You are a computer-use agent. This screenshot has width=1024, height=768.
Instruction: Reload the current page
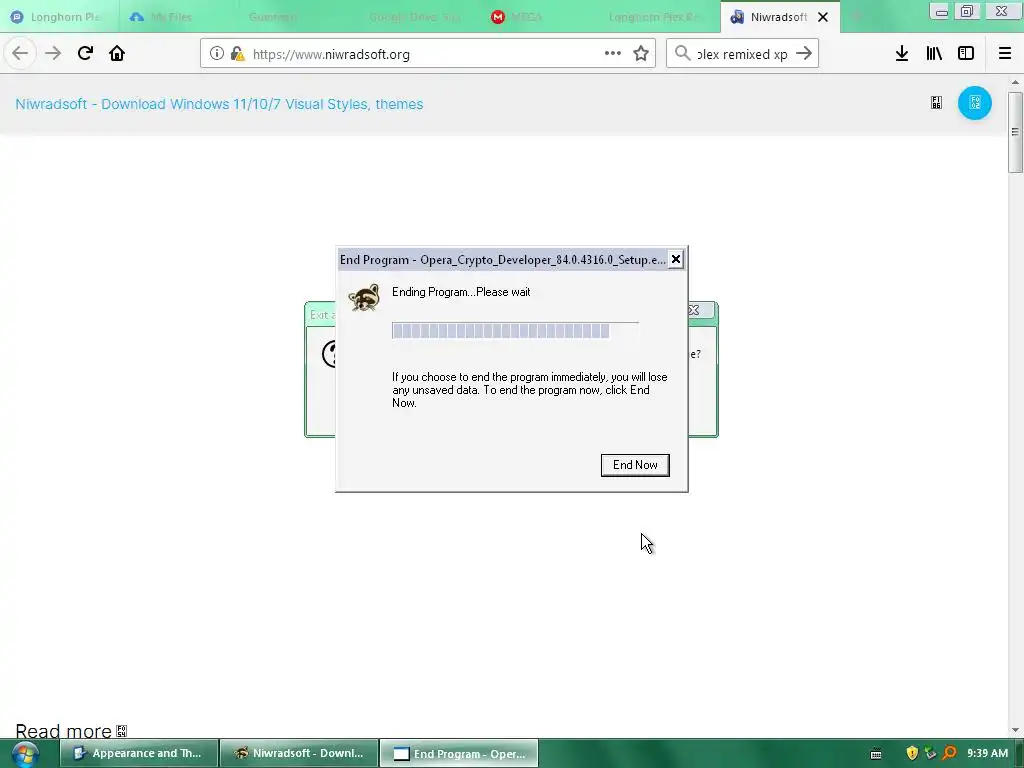click(x=85, y=54)
